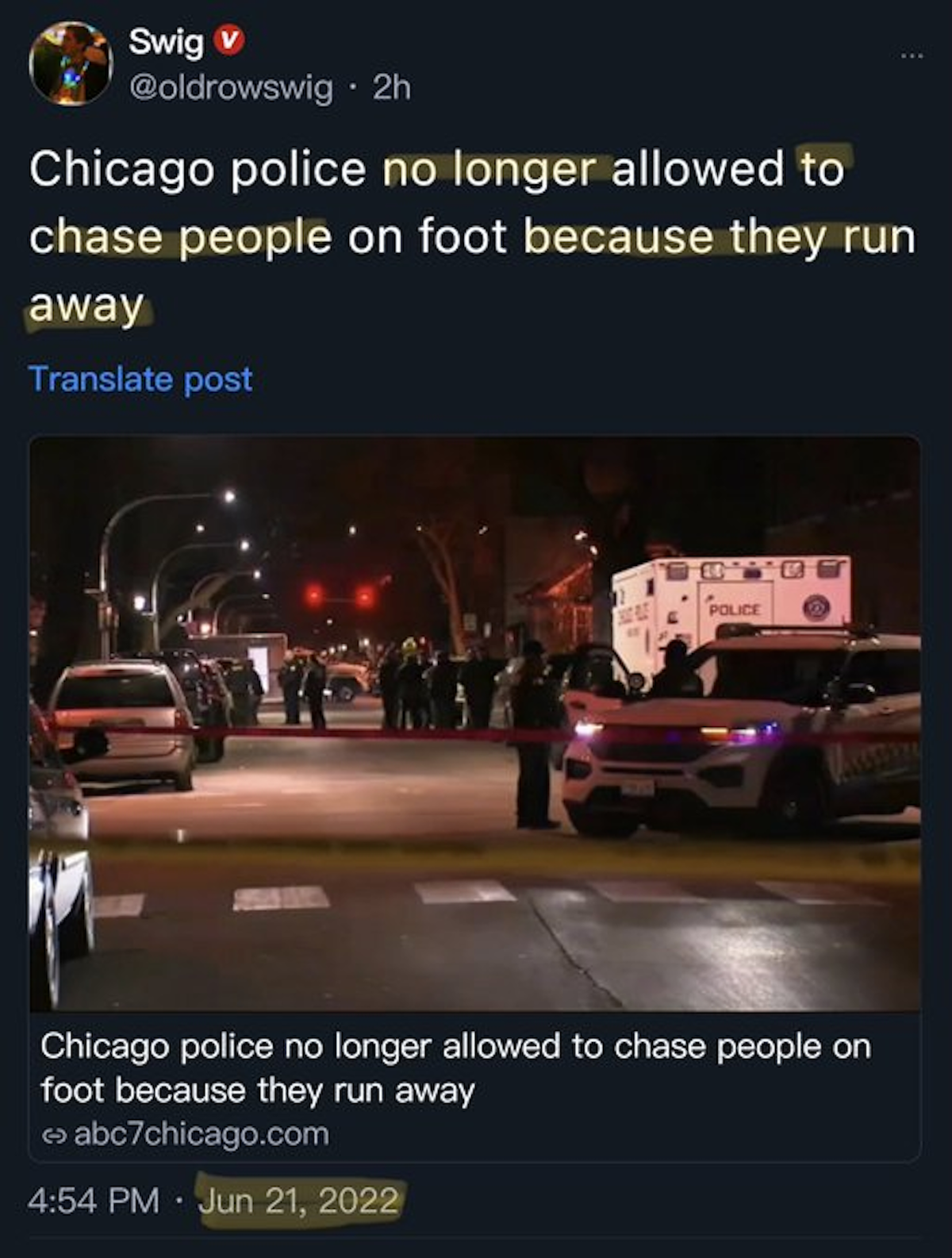Click the word 'away' in tweet text
The image size is (952, 1258).
(x=86, y=306)
